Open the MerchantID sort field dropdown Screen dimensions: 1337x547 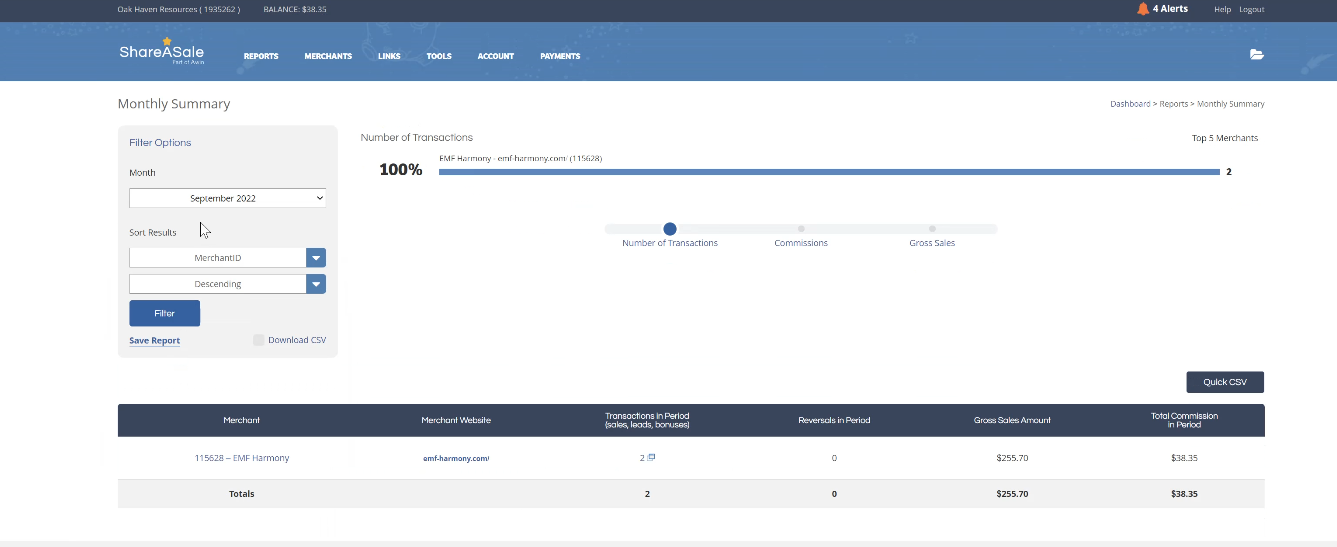(x=227, y=258)
